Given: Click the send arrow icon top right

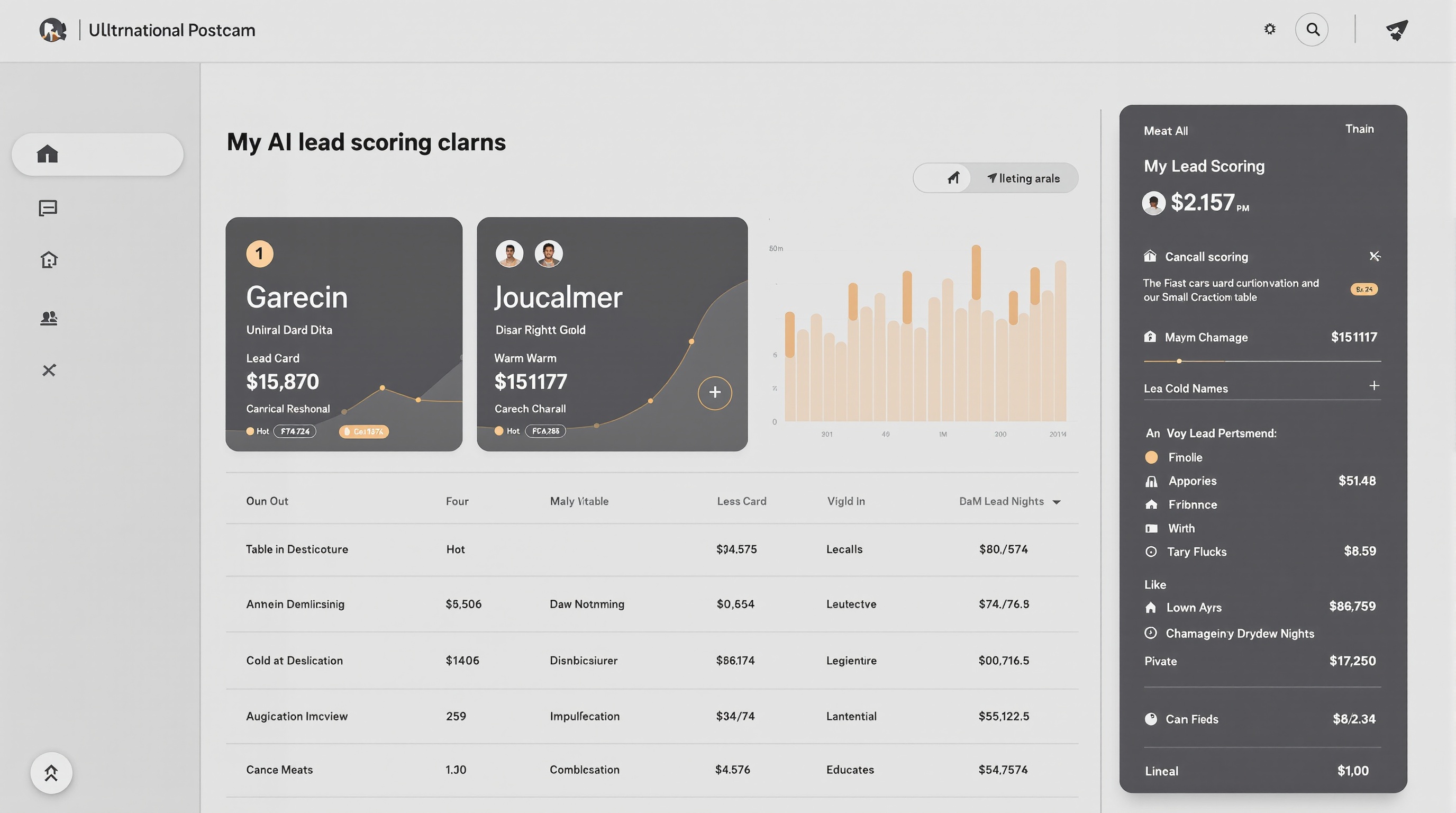Looking at the screenshot, I should pyautogui.click(x=1396, y=31).
